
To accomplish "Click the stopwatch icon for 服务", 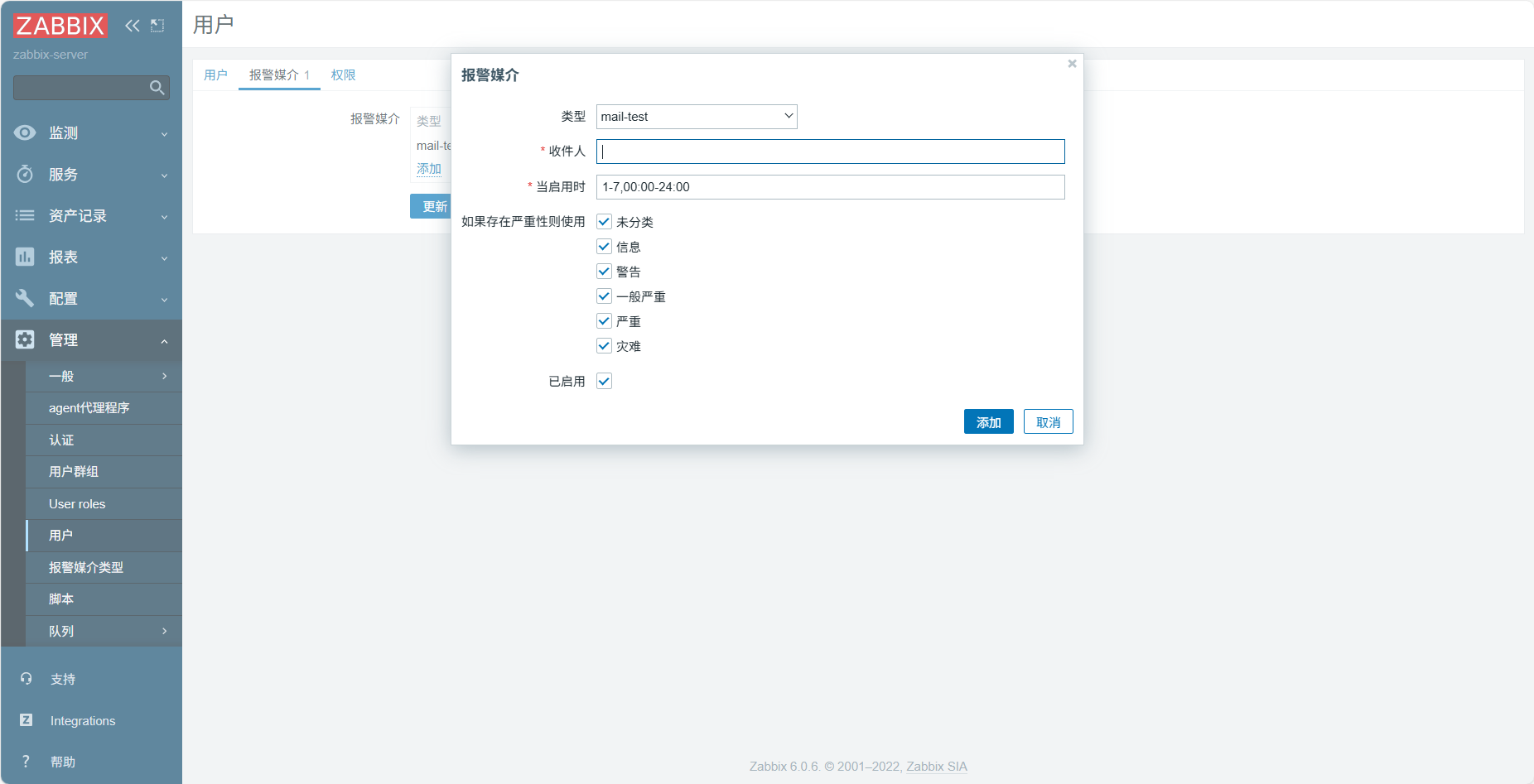I will coord(25,174).
